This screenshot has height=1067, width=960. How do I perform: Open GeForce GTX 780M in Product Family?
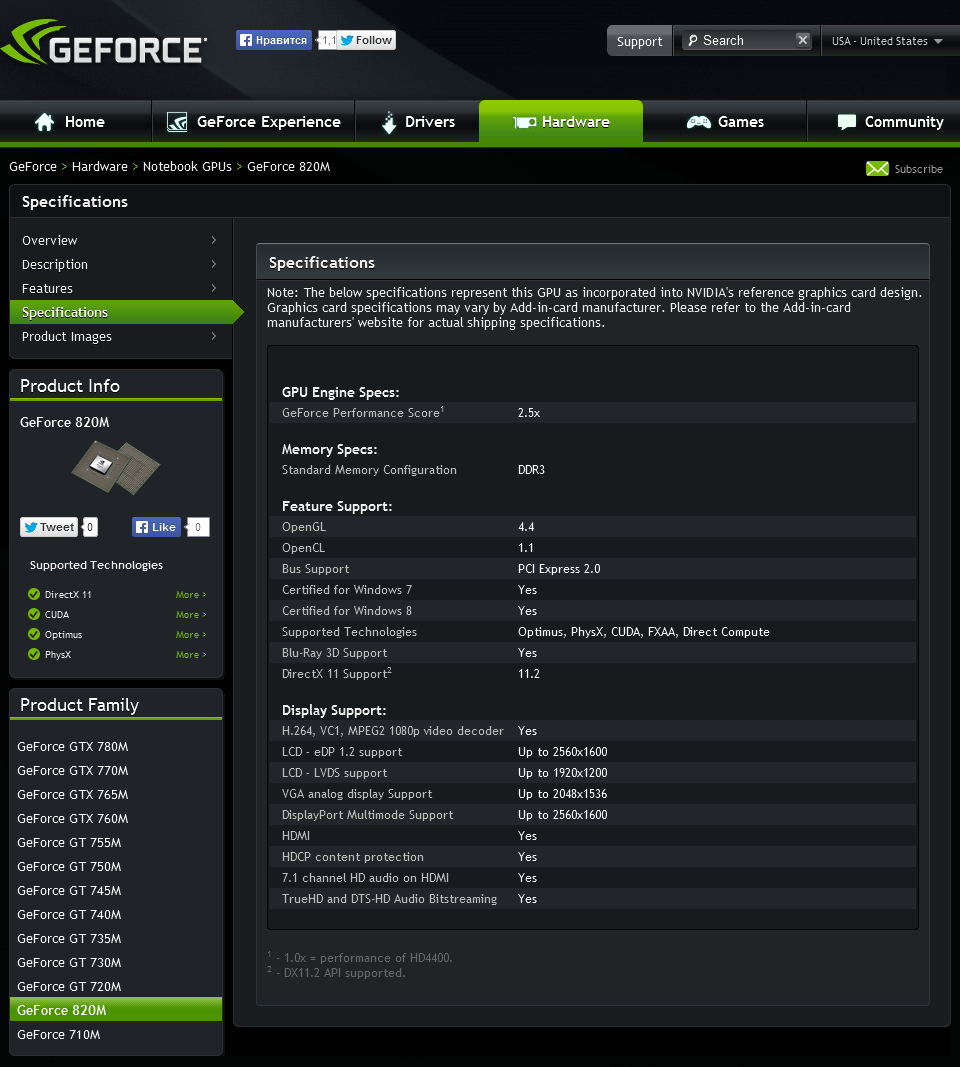(73, 746)
